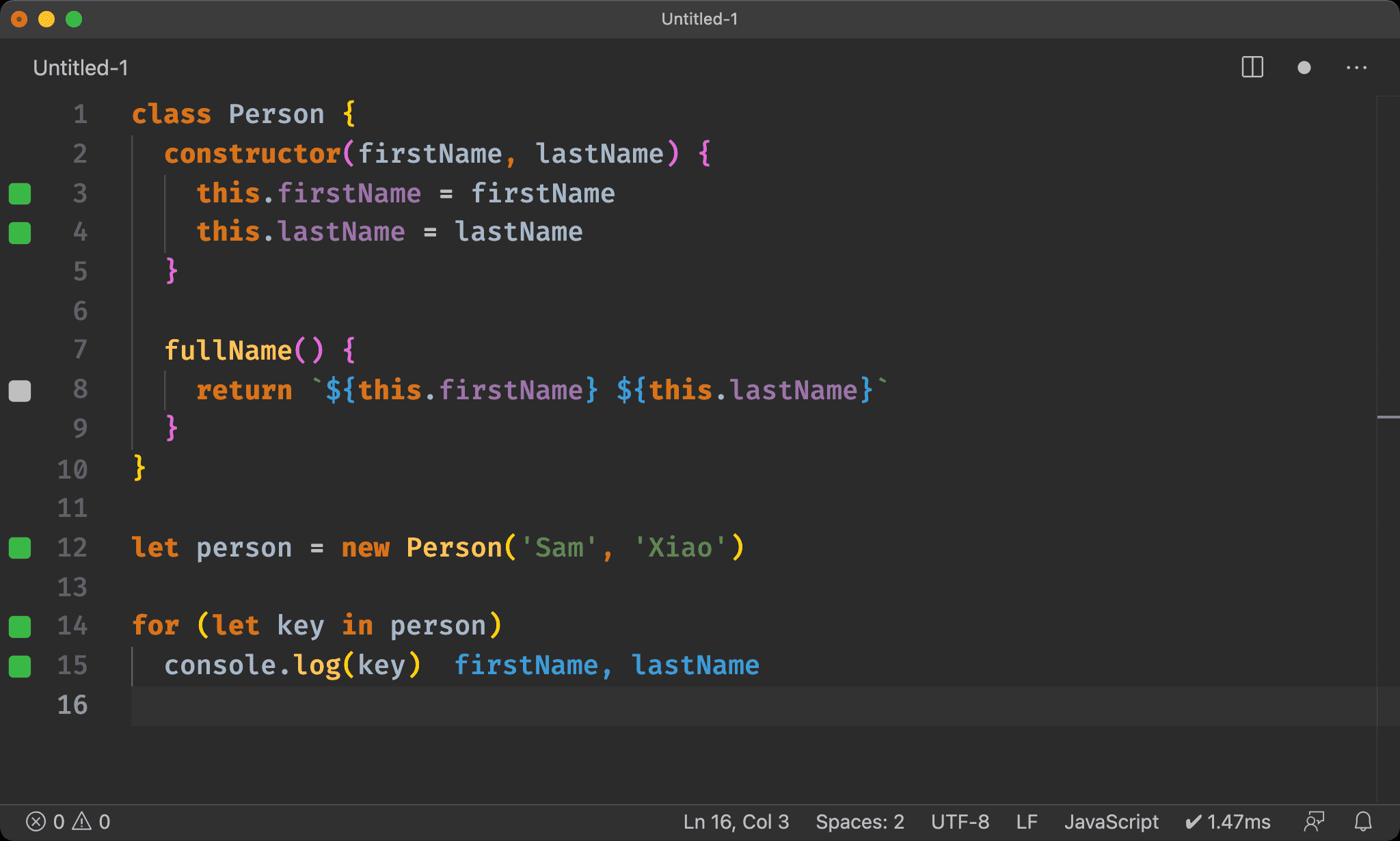Click the green gutter marker on line 15
The height and width of the screenshot is (841, 1400).
tap(20, 666)
